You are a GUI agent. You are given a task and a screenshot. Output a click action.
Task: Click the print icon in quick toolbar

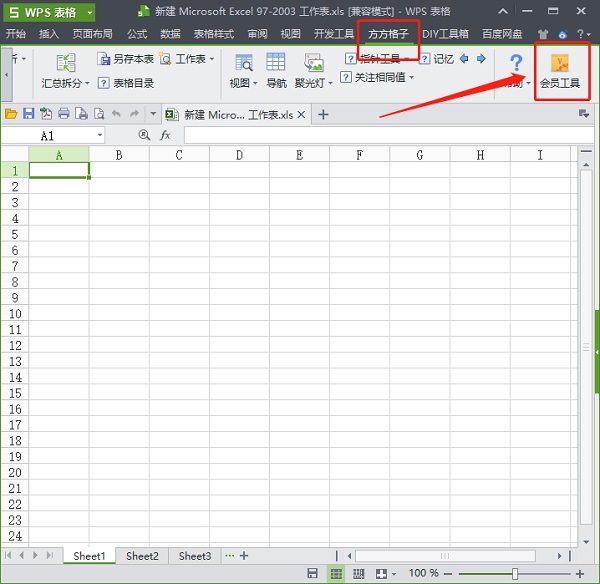click(64, 114)
